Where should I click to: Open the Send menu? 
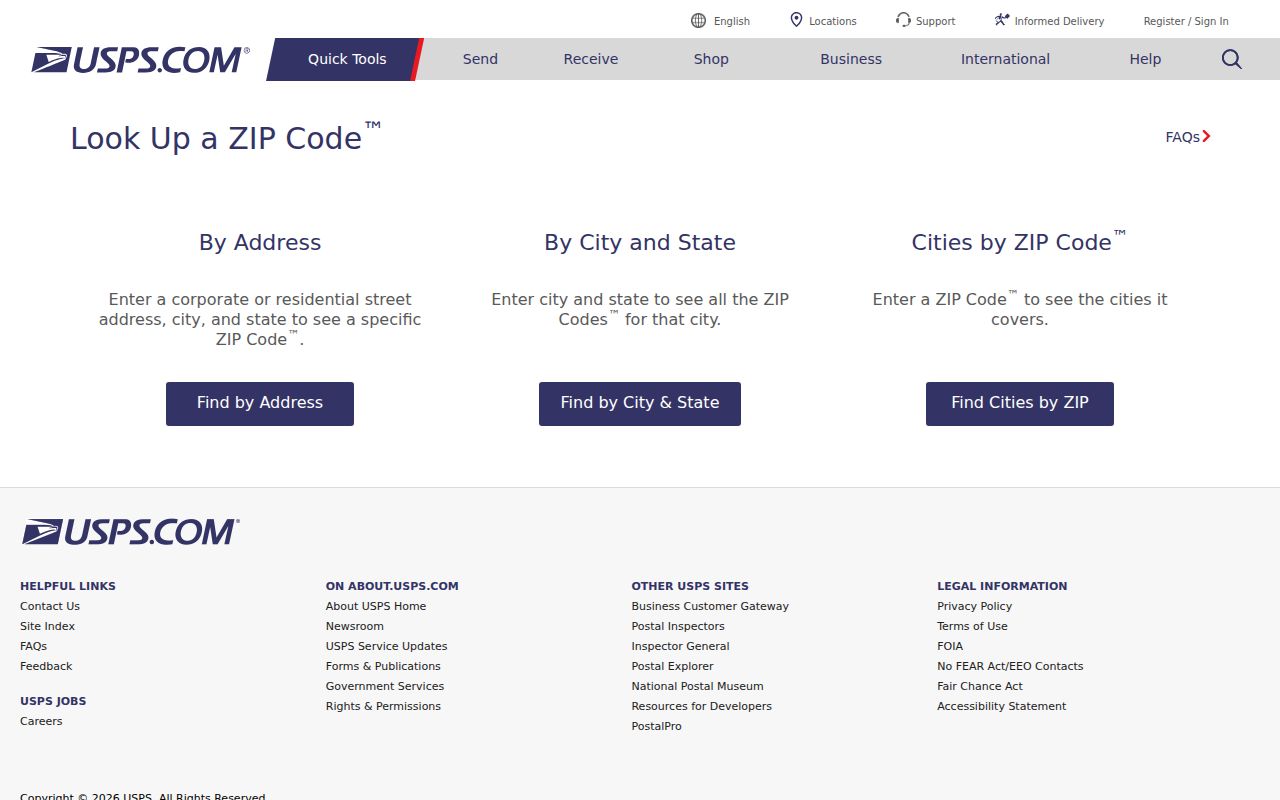point(480,59)
